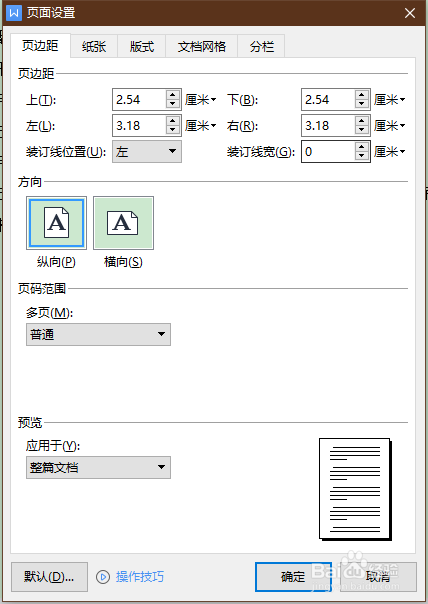Increase the top margin with the up arrow
Image resolution: width=428 pixels, height=604 pixels.
click(173, 95)
